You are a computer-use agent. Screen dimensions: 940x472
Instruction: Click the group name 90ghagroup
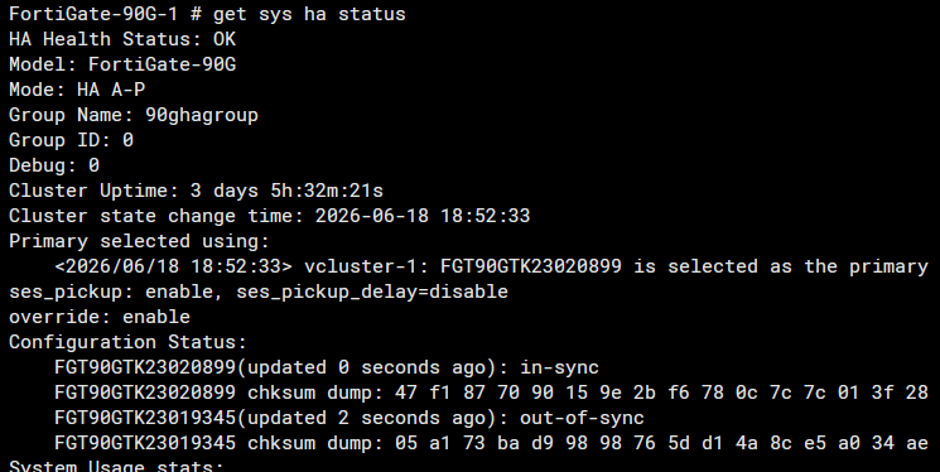point(202,115)
